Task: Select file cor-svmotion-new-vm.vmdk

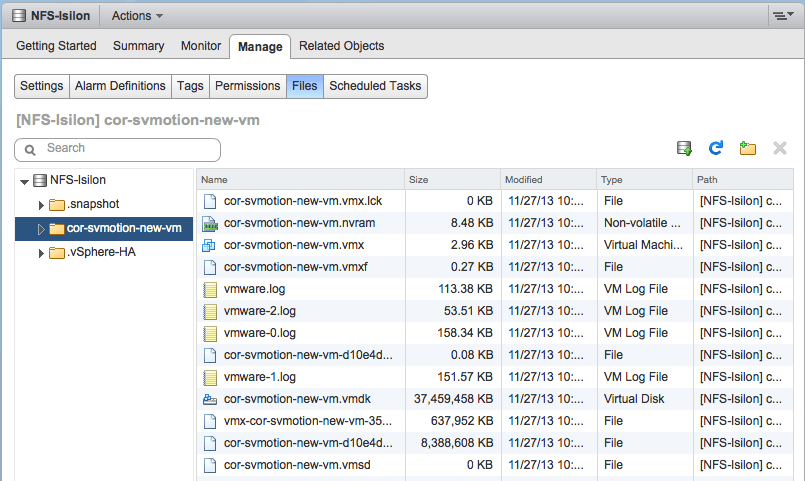Action: coord(297,399)
